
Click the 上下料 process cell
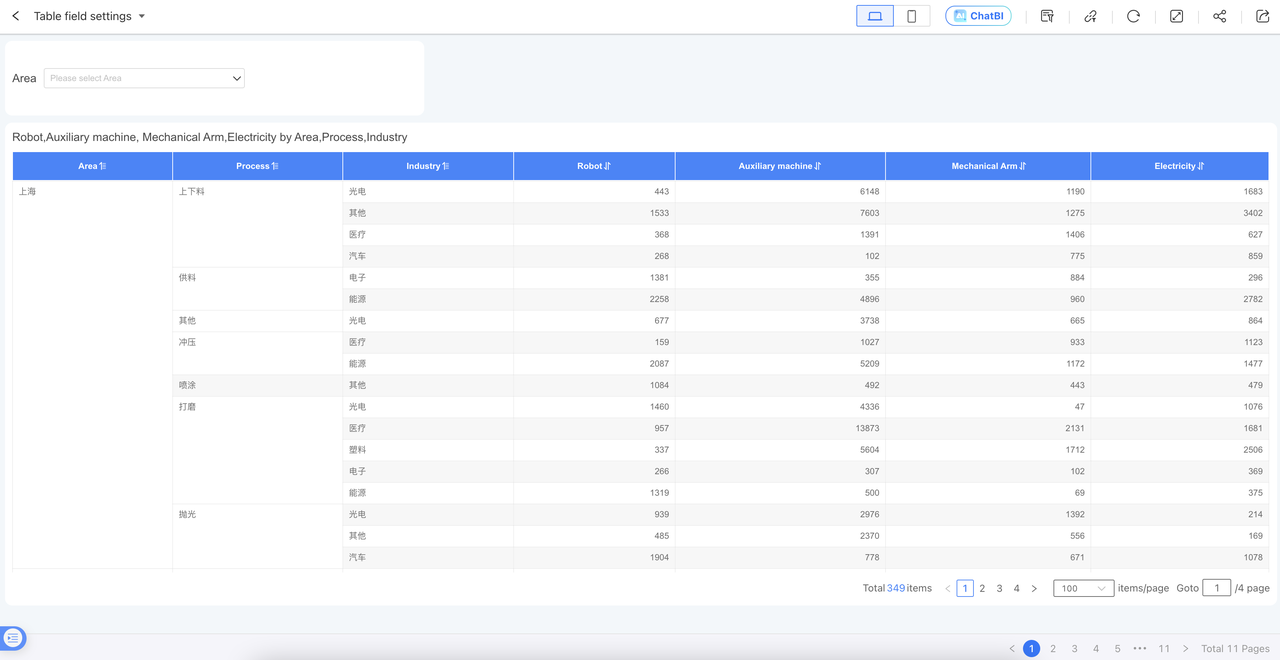257,224
